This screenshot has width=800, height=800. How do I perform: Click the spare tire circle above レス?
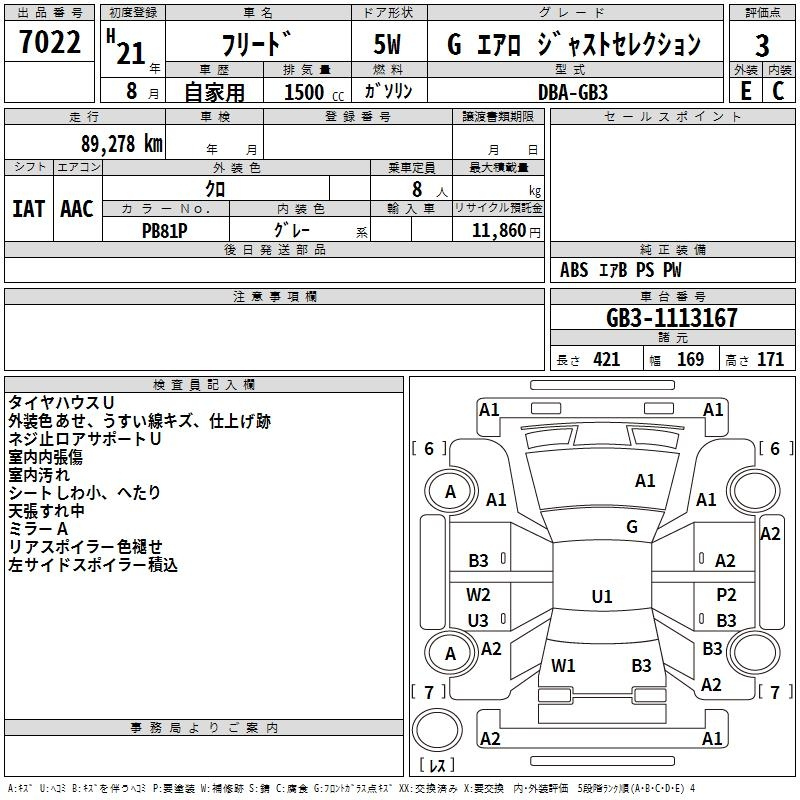pos(437,729)
